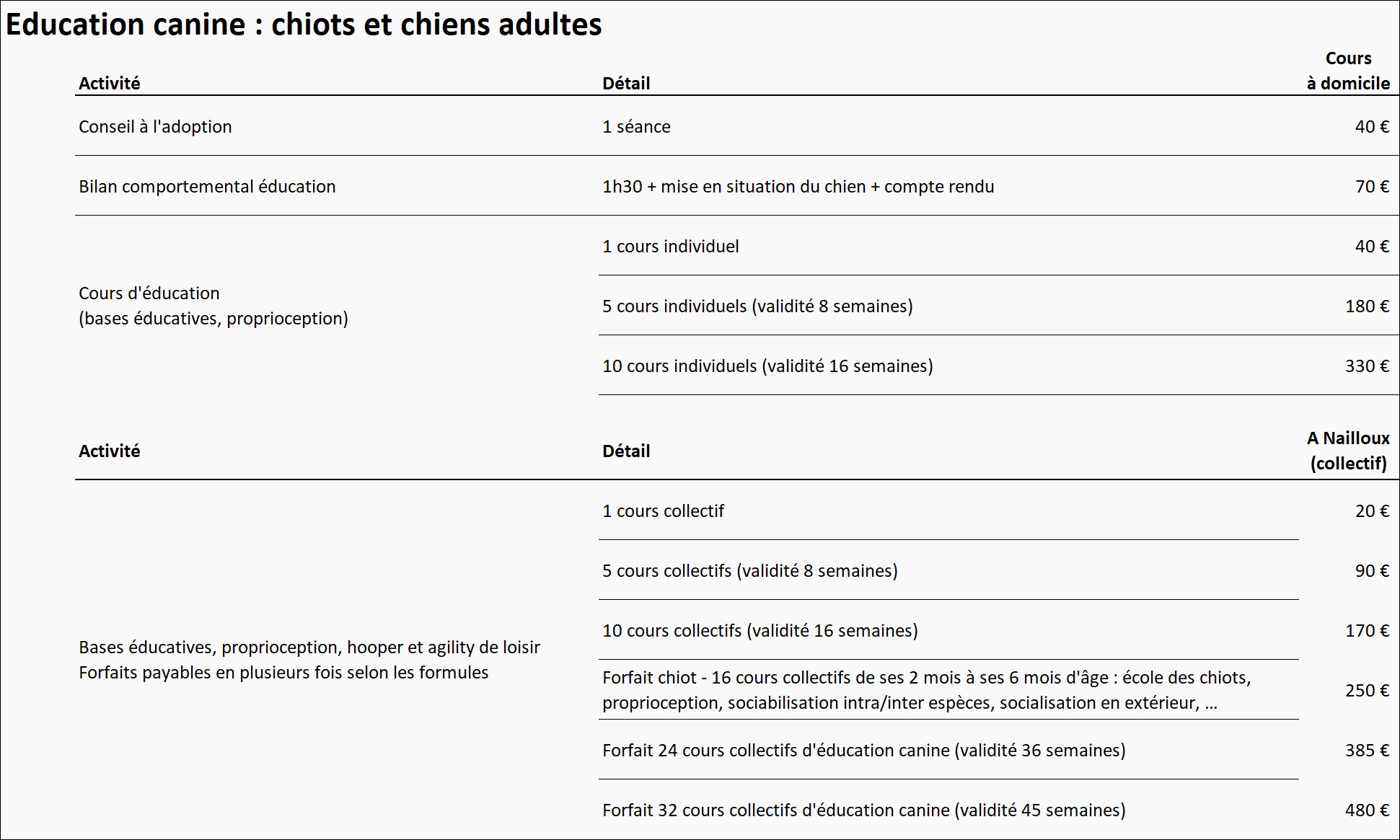Click the '1 cours individuel' detail

point(670,247)
